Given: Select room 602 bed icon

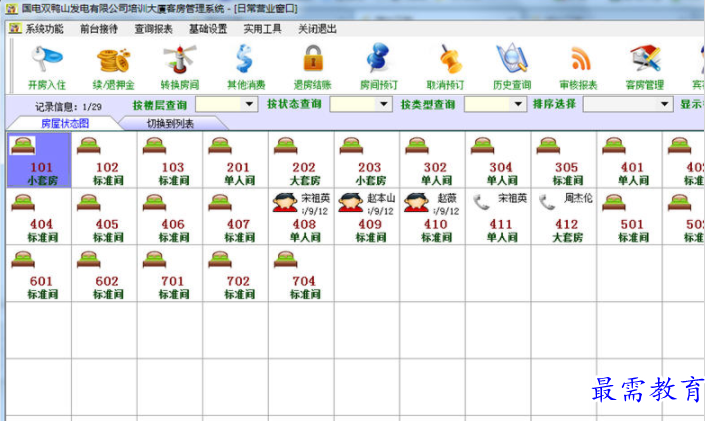Looking at the screenshot, I should pyautogui.click(x=89, y=260).
